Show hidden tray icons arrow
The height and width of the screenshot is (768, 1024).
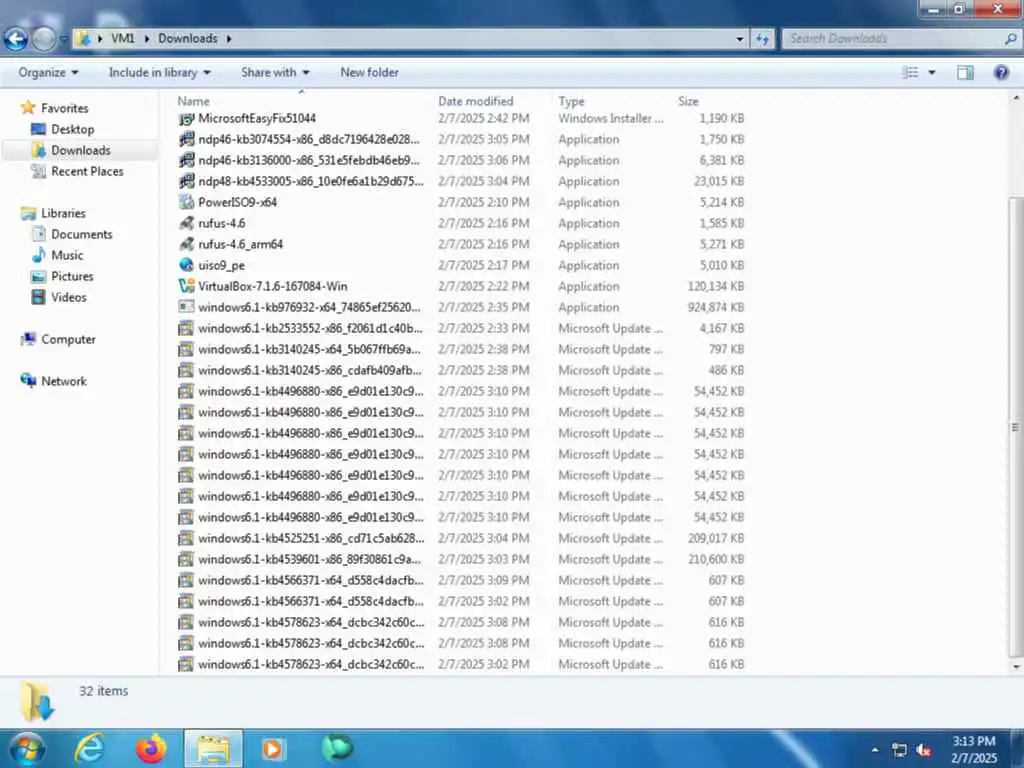(874, 750)
